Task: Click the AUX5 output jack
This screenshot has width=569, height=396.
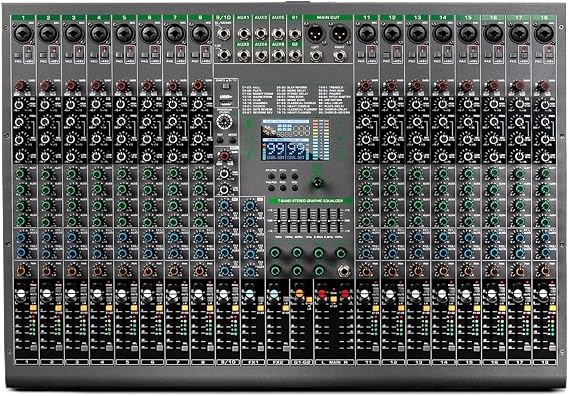Action: tap(278, 34)
